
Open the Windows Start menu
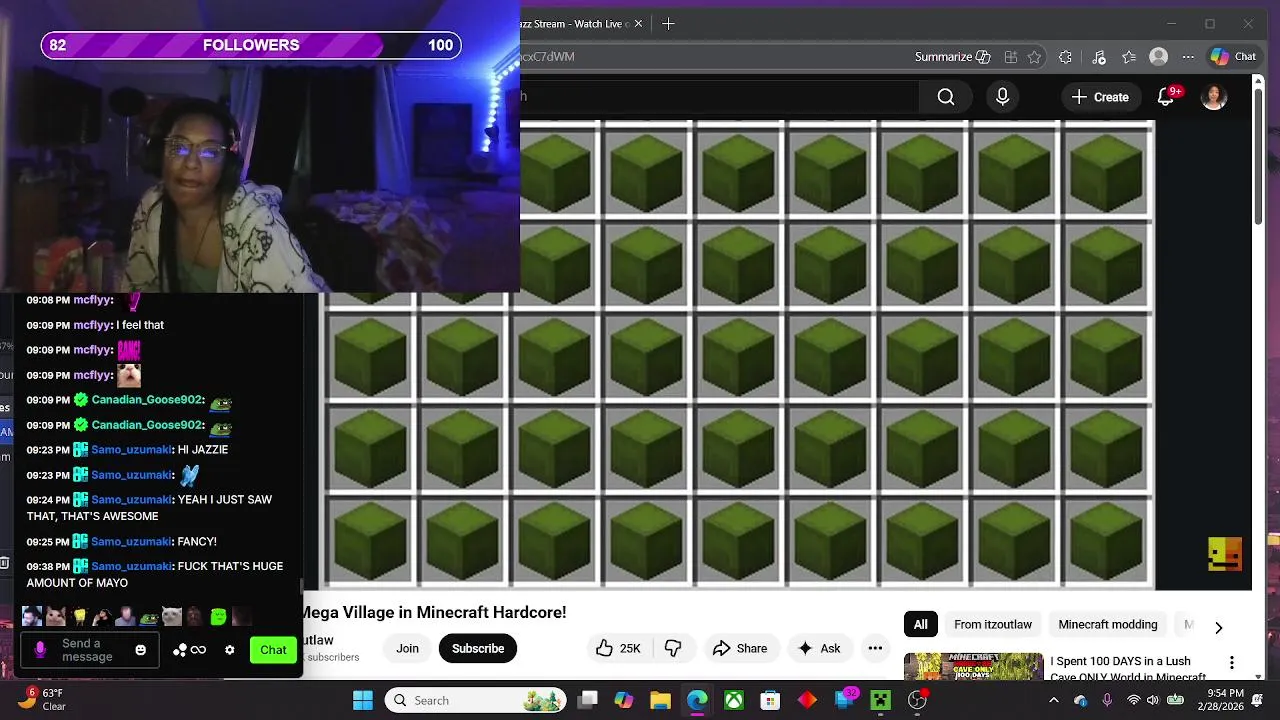pyautogui.click(x=363, y=700)
